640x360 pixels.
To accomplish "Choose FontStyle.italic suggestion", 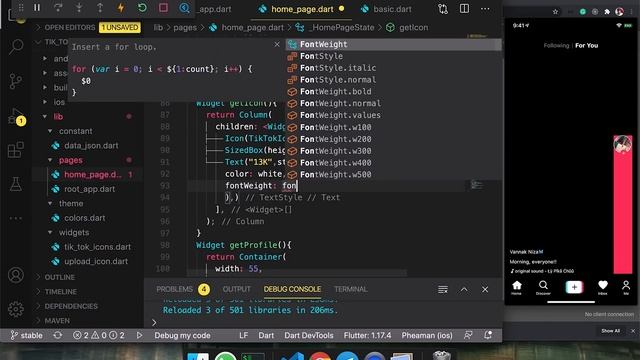I will pyautogui.click(x=393, y=68).
